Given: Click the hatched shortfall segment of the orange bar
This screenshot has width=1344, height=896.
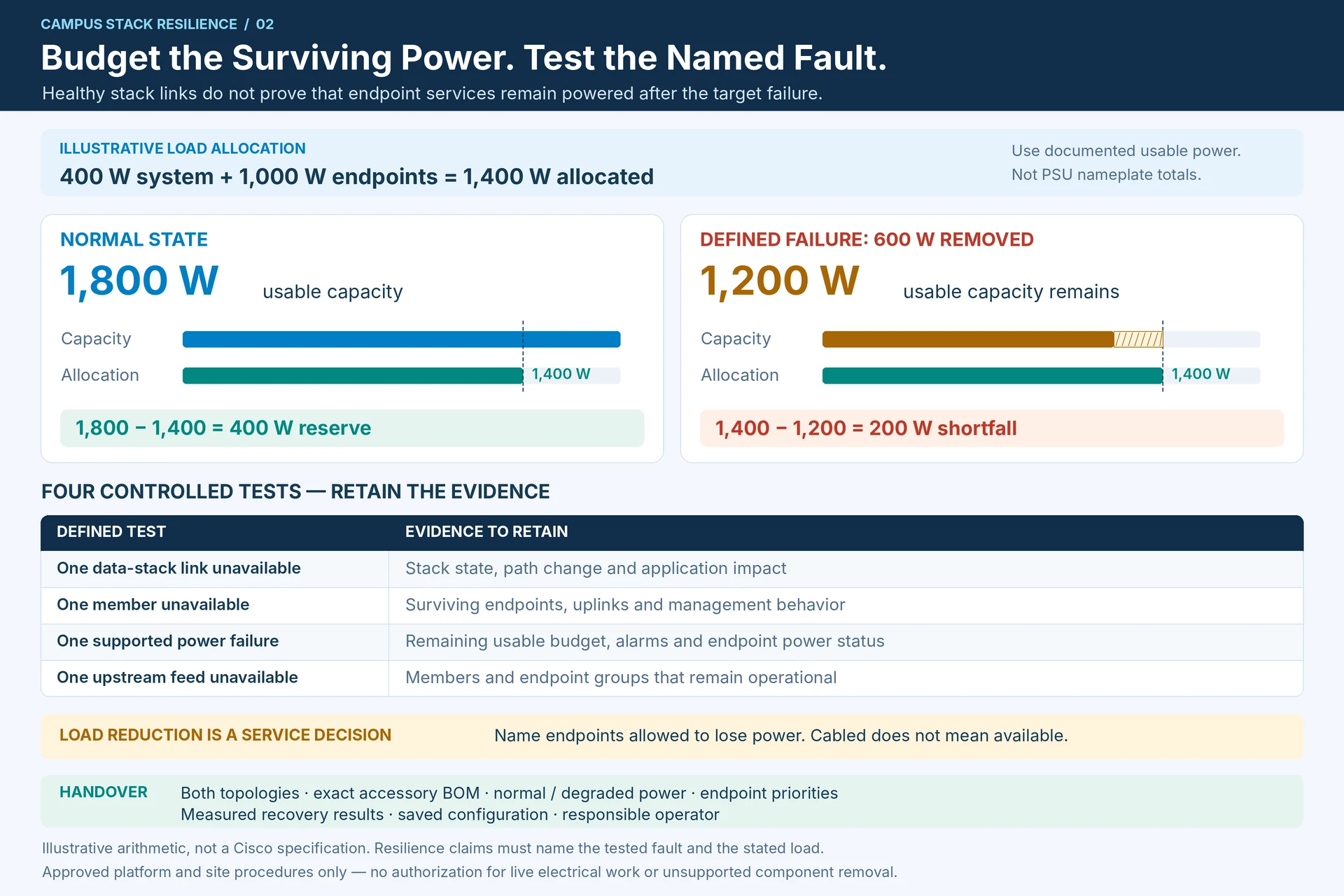Looking at the screenshot, I should pos(1138,339).
